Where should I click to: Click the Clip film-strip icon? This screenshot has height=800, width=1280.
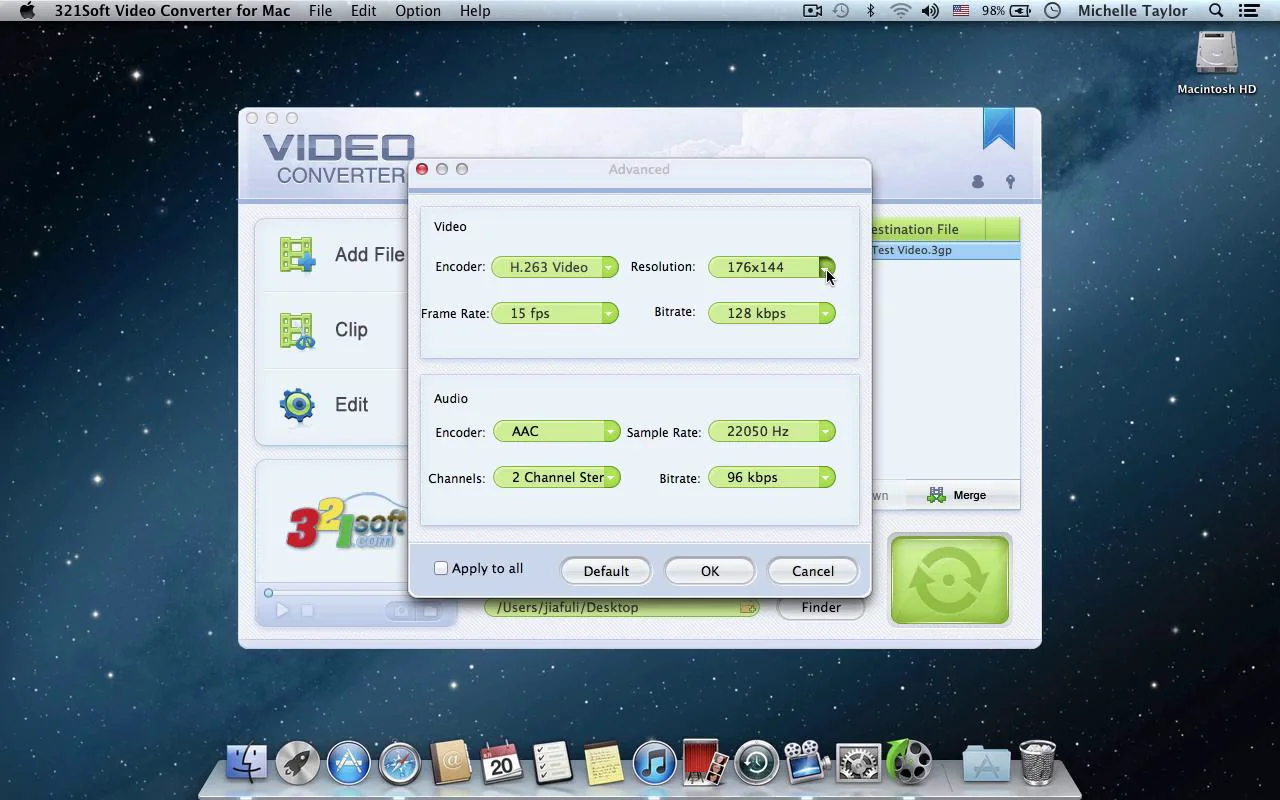(x=297, y=331)
